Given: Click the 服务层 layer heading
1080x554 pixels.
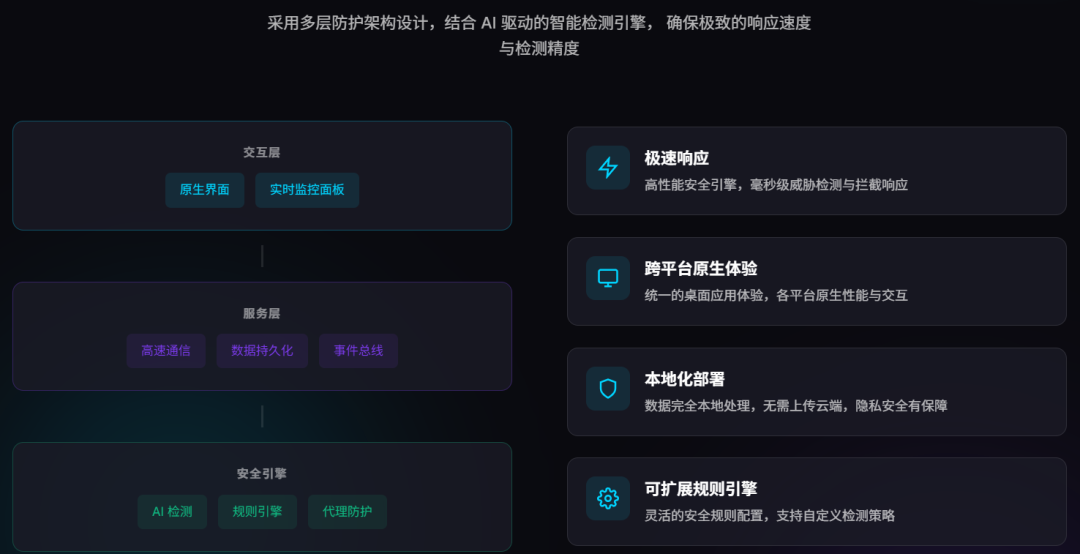Looking at the screenshot, I should click(262, 314).
